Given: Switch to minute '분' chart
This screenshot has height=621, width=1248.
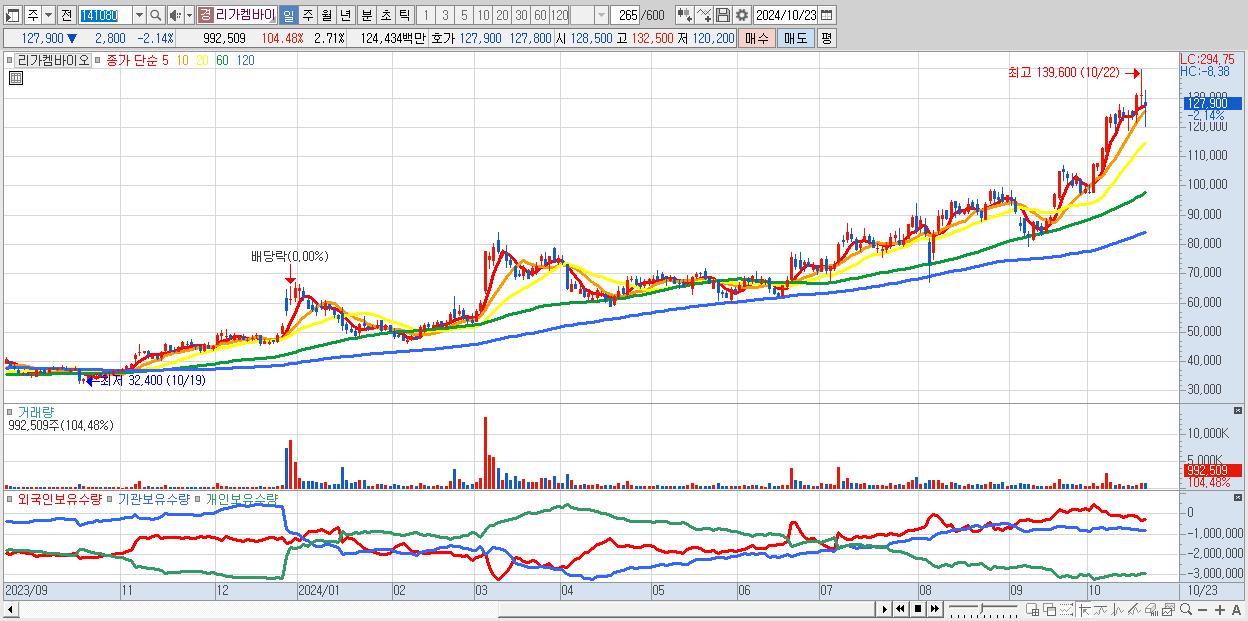Looking at the screenshot, I should (x=366, y=16).
